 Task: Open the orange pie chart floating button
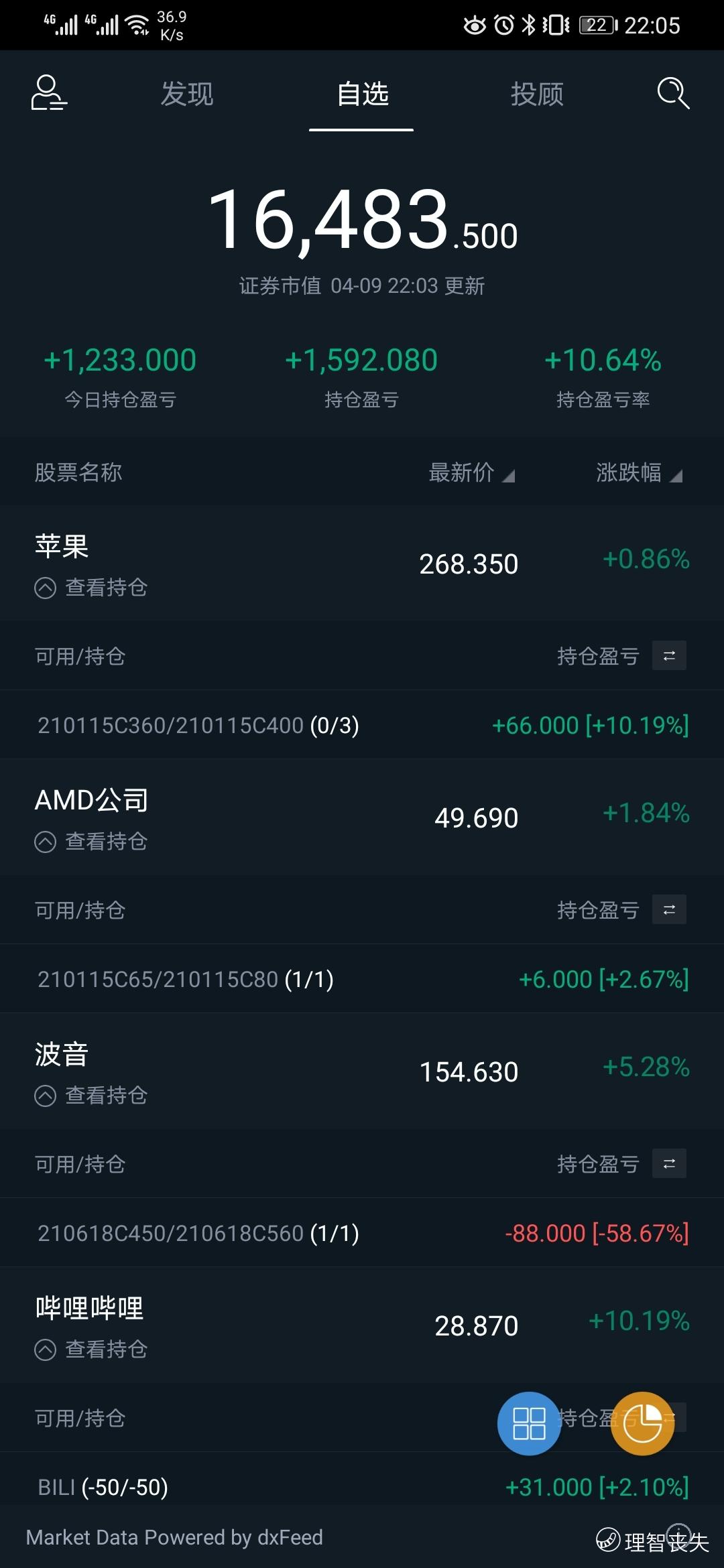[x=642, y=1423]
